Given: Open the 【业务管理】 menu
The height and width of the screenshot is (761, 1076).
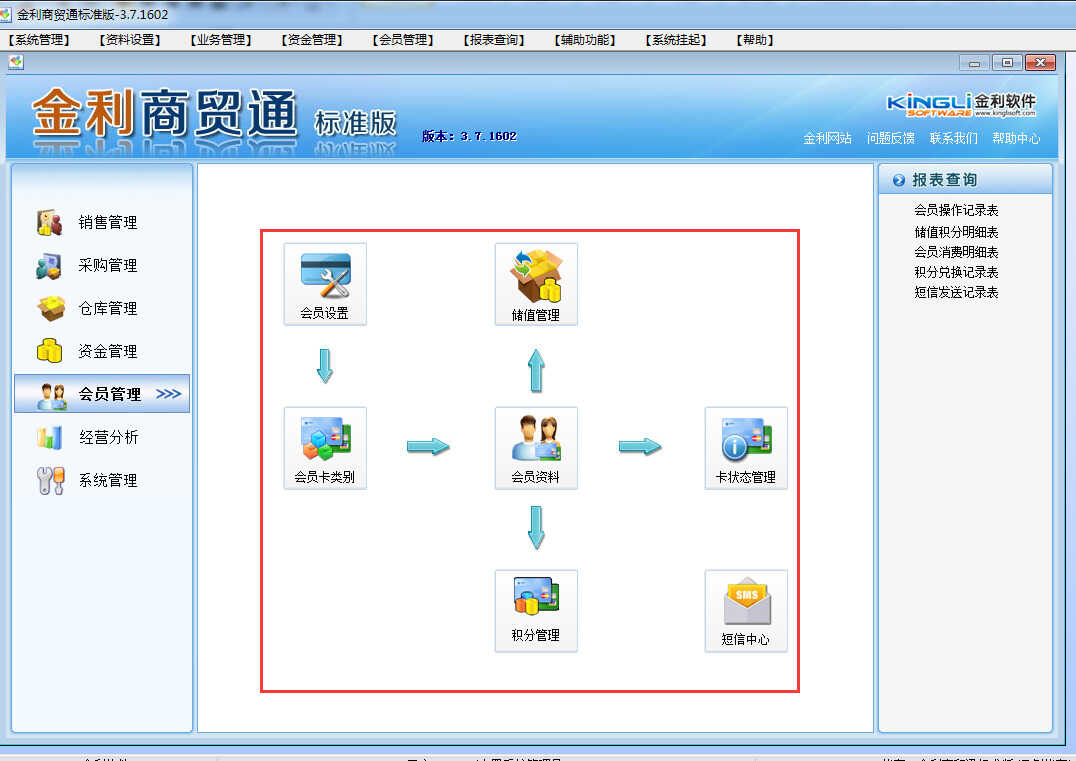Looking at the screenshot, I should click(x=221, y=40).
